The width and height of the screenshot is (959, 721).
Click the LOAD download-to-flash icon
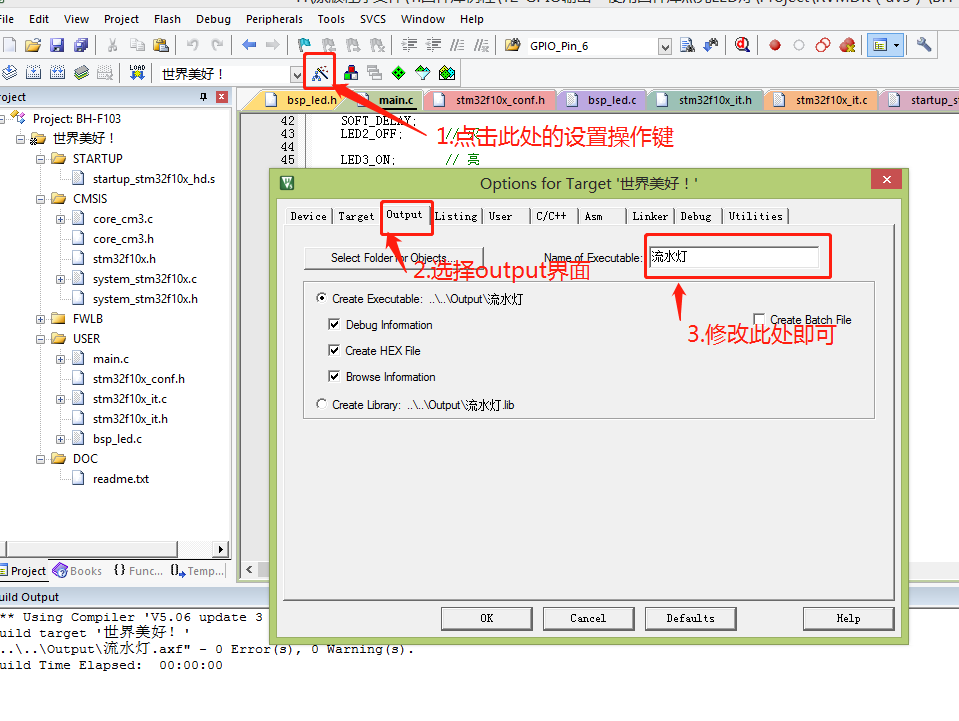(x=137, y=72)
